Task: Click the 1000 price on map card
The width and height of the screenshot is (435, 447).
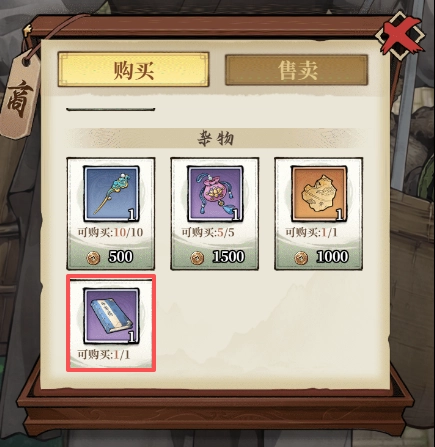Action: [332, 257]
